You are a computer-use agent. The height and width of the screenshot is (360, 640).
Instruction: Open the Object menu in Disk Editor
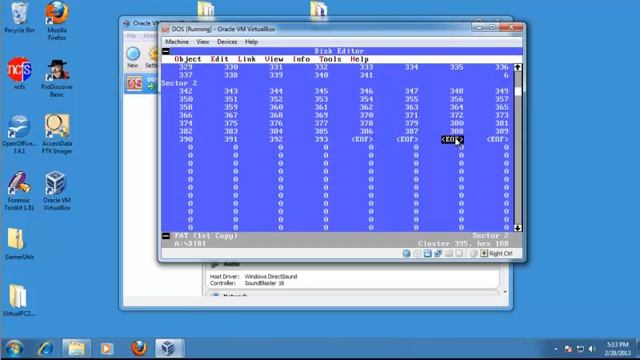pos(188,59)
